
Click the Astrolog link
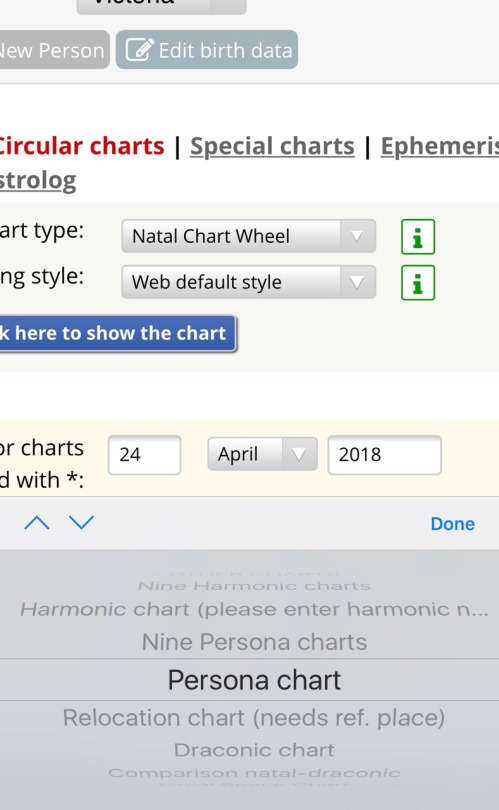click(38, 180)
